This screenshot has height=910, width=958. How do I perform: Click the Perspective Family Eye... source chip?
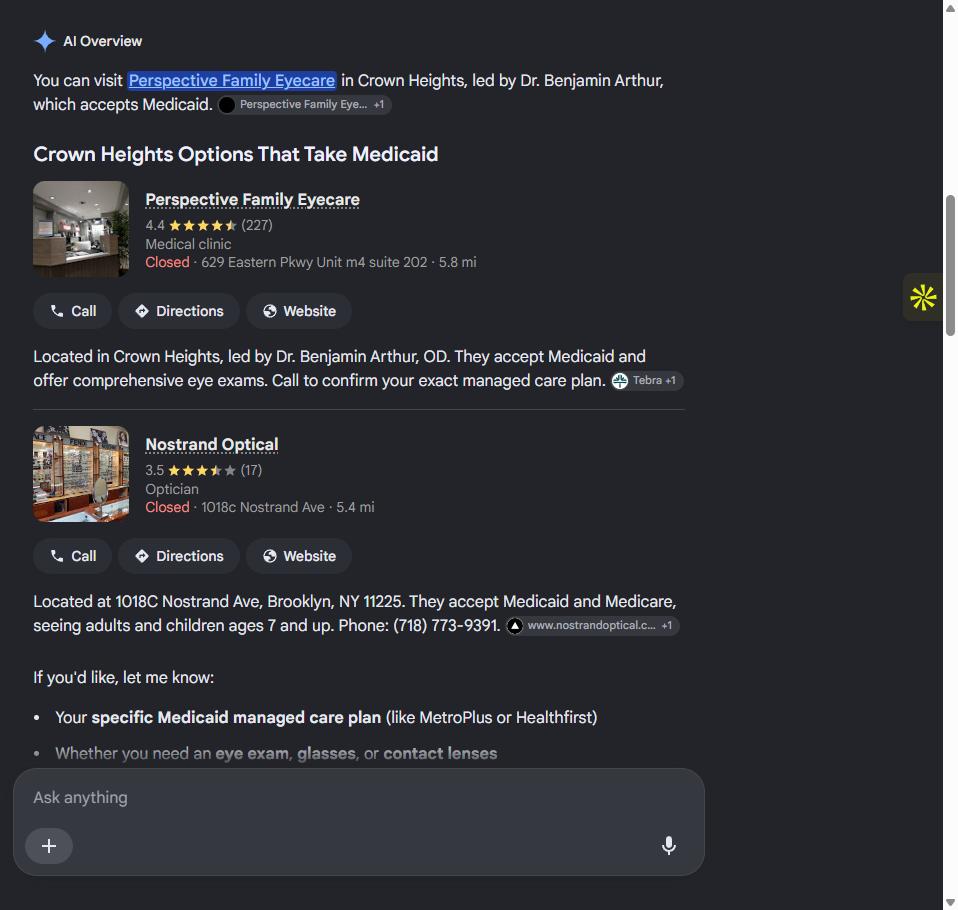[x=304, y=105]
